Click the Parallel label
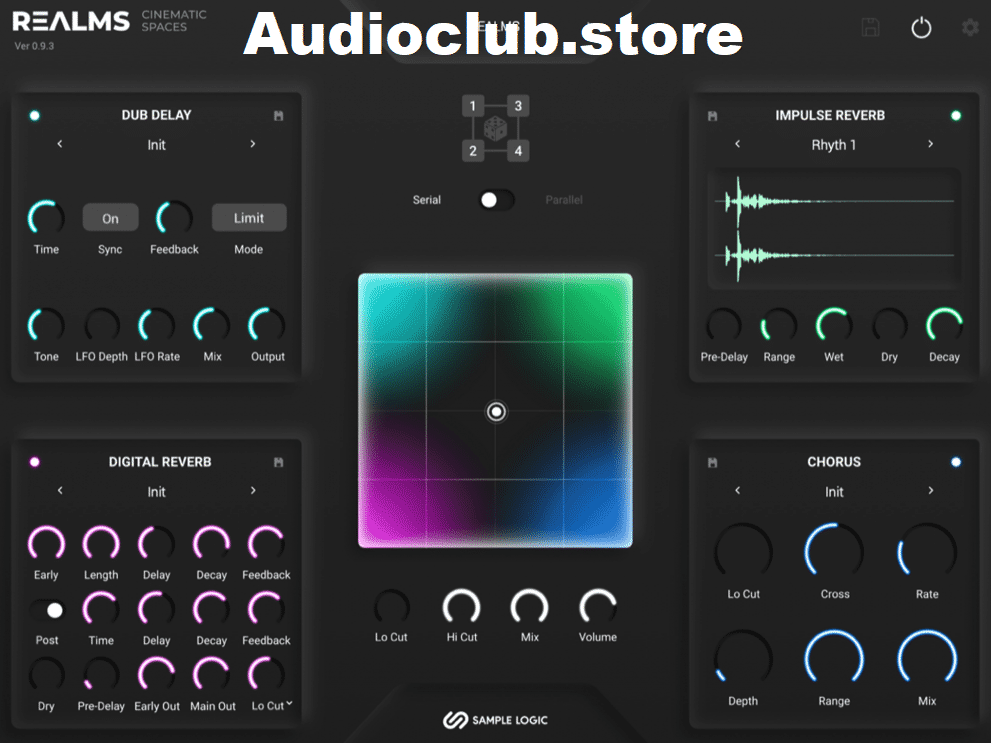Viewport: 991px width, 743px height. coord(564,200)
